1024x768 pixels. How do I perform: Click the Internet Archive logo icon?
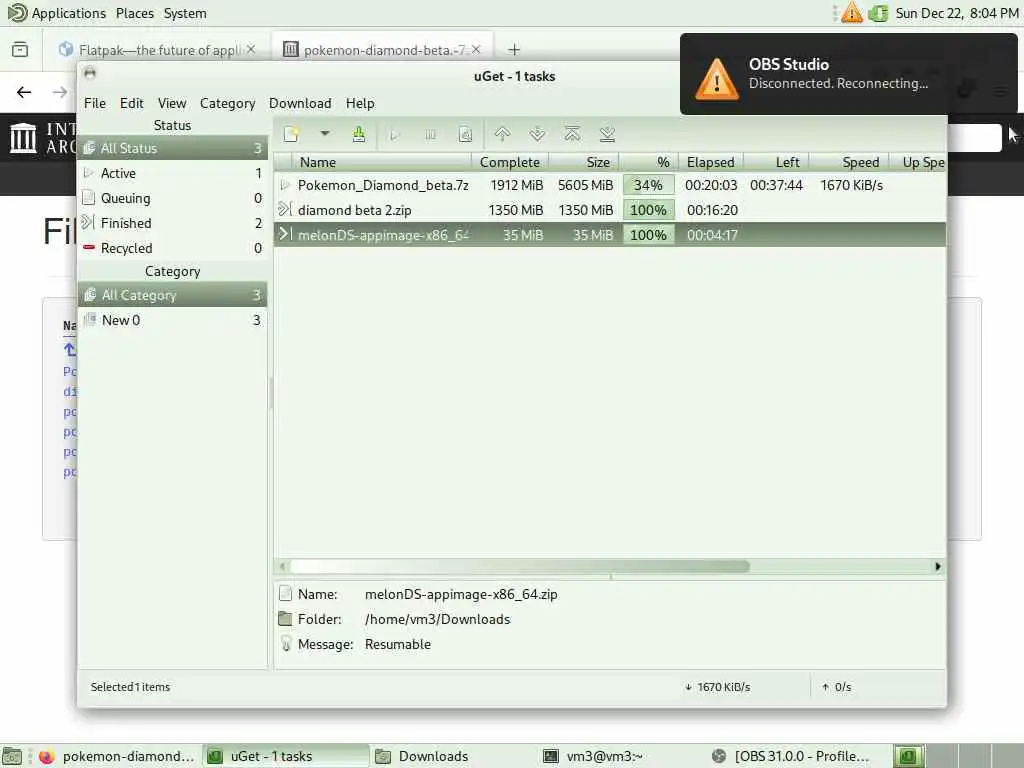point(24,138)
